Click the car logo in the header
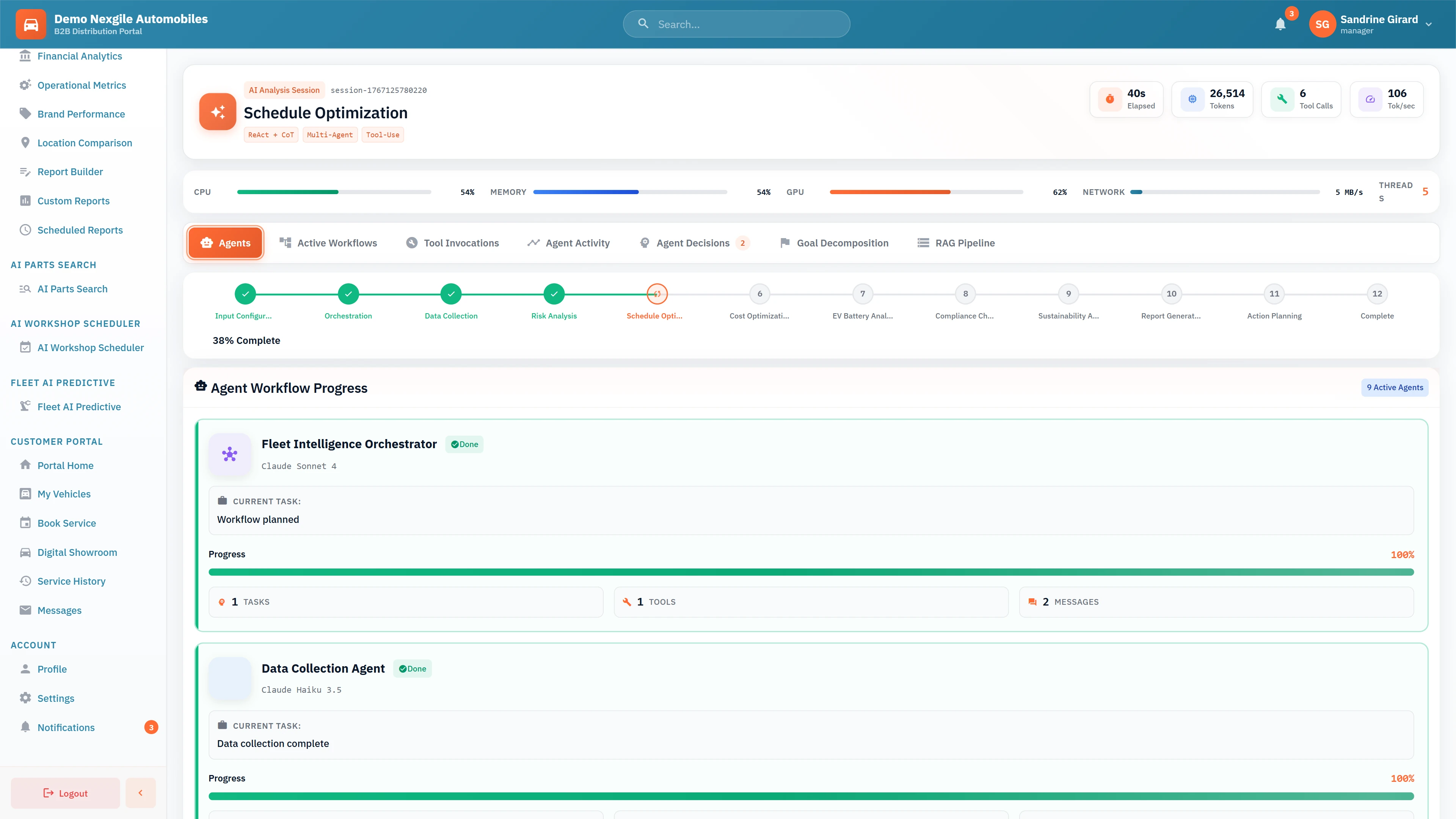 [31, 24]
